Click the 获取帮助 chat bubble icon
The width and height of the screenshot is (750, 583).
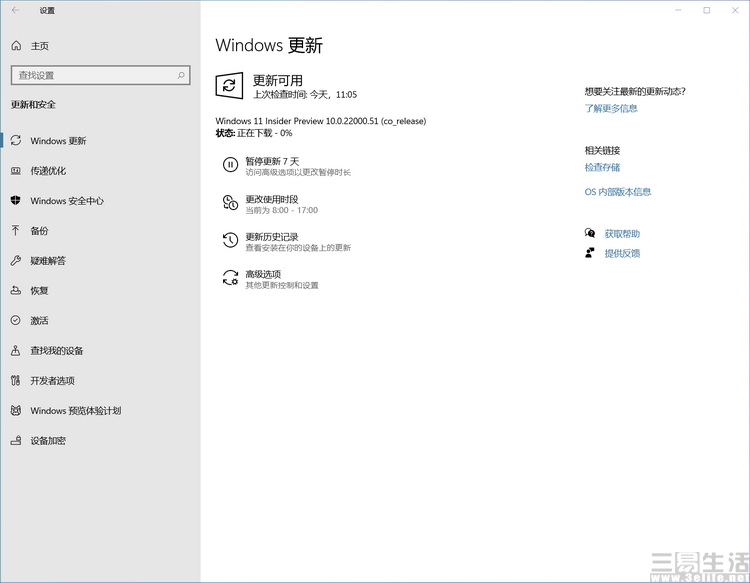590,233
